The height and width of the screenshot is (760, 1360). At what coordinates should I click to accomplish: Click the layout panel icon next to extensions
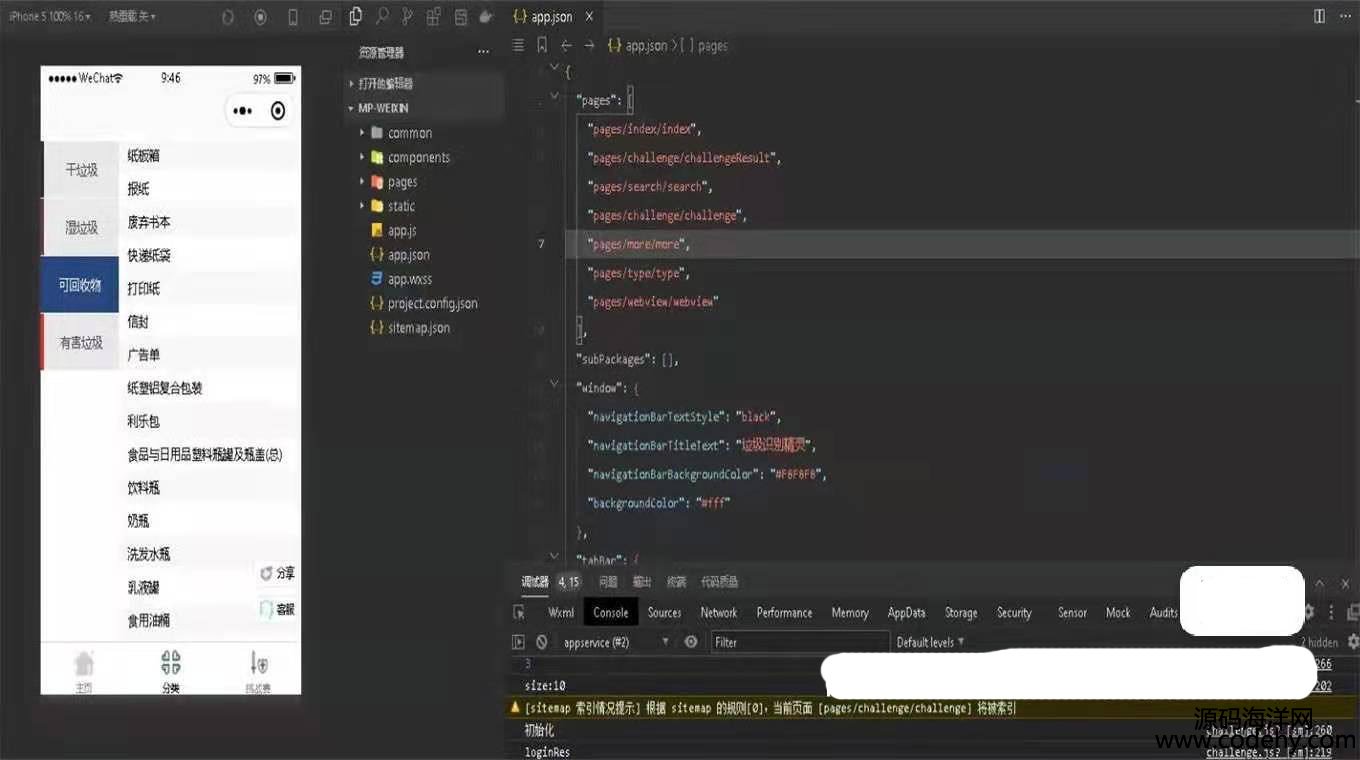pyautogui.click(x=460, y=17)
